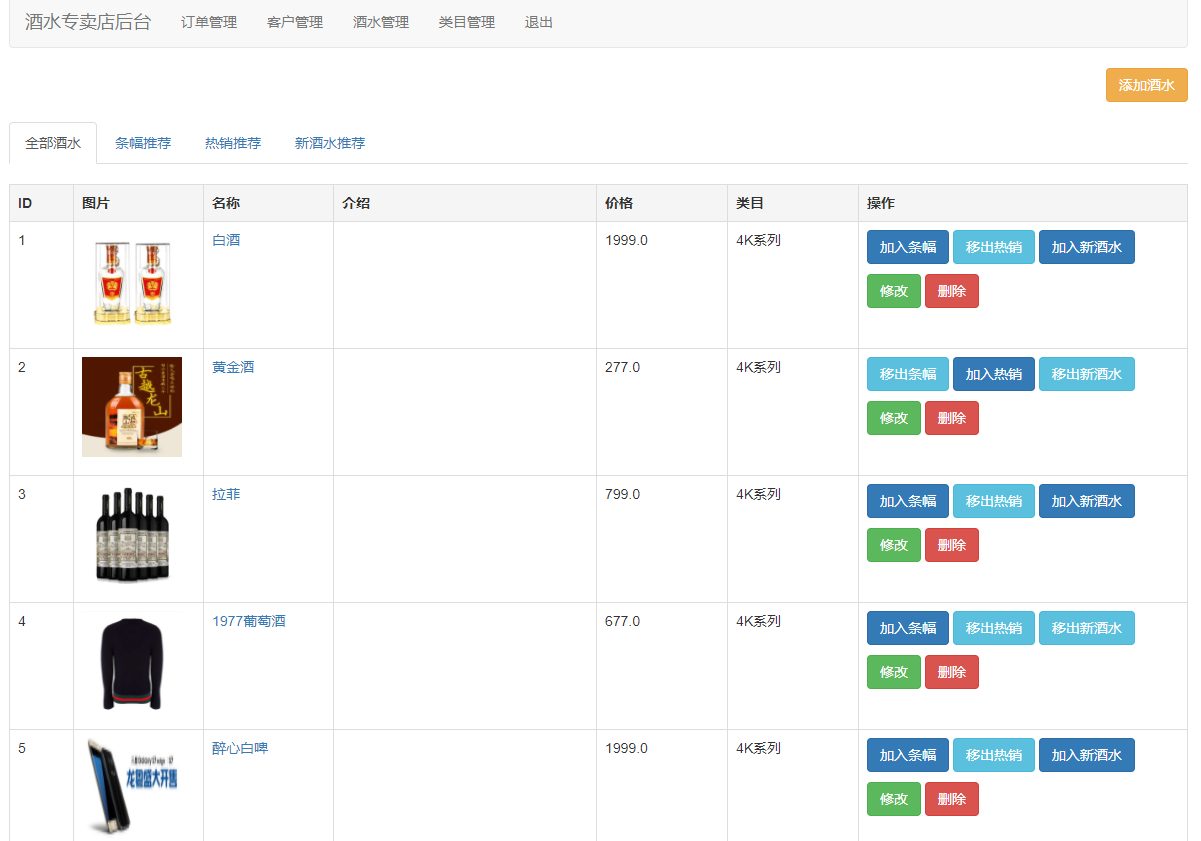
Task: Click 移出条幅 for 黄金酒
Action: 907,374
